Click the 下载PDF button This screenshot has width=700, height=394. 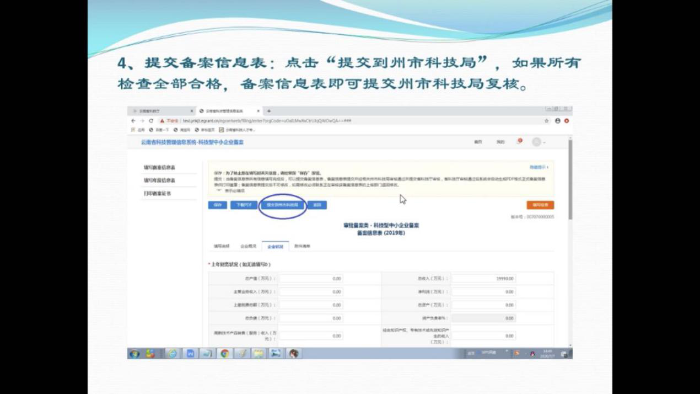pos(244,205)
